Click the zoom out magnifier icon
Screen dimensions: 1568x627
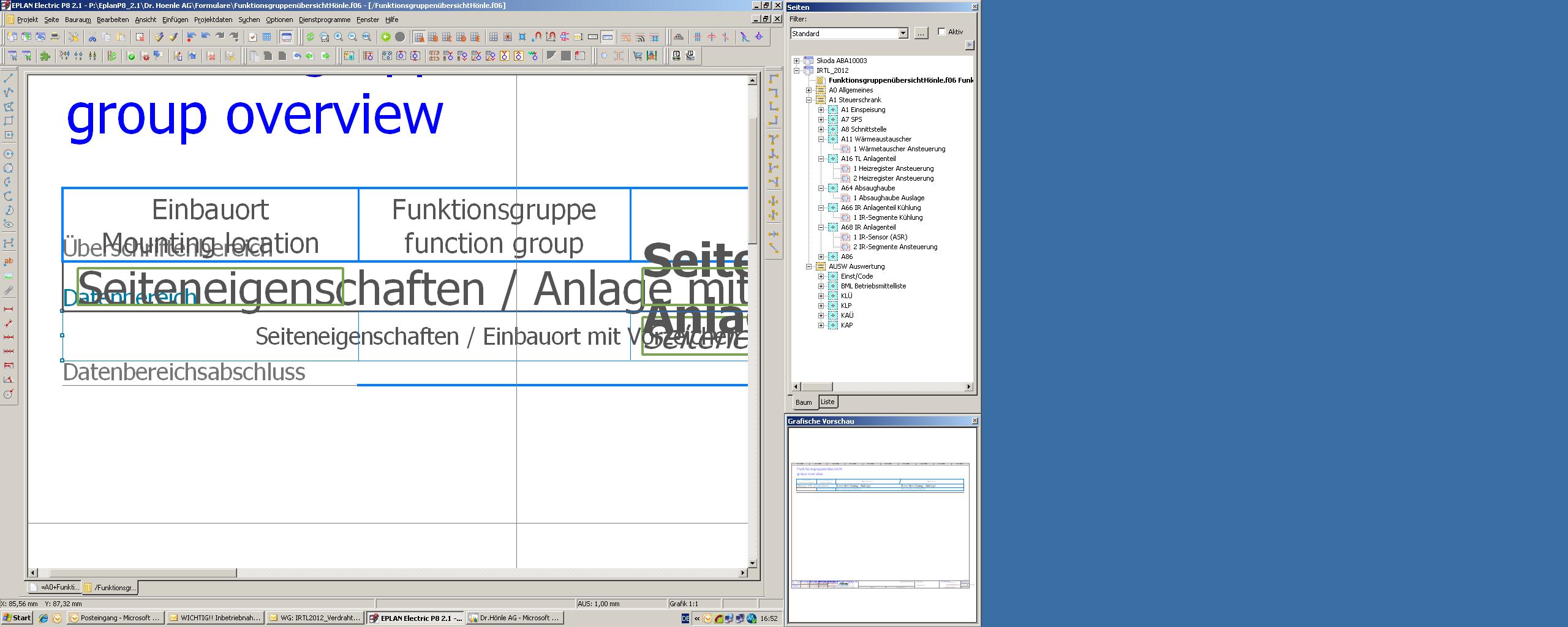352,37
